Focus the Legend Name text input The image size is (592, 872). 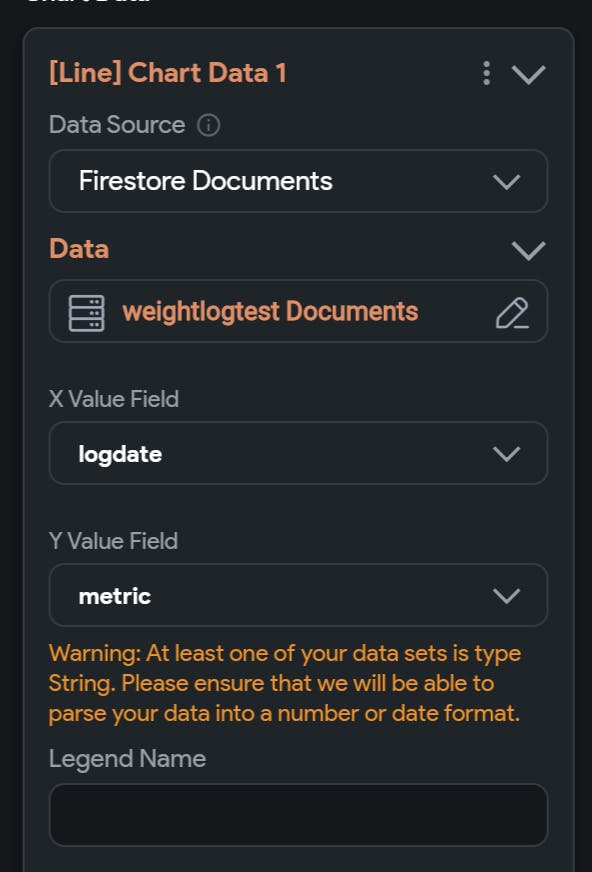[299, 815]
